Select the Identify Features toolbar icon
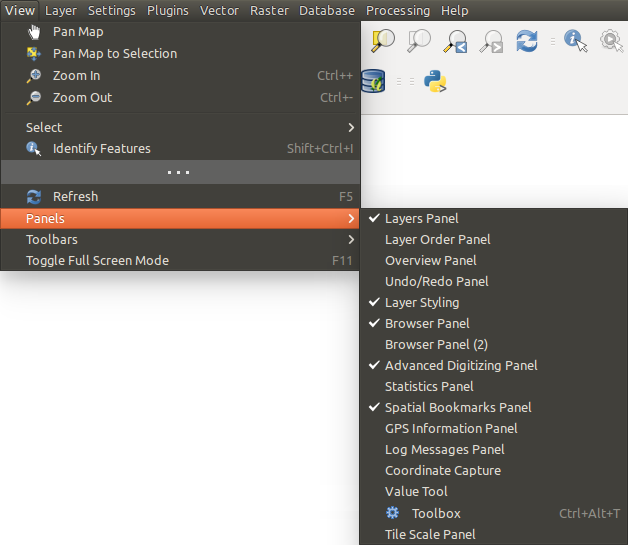Image resolution: width=628 pixels, height=545 pixels. [575, 41]
